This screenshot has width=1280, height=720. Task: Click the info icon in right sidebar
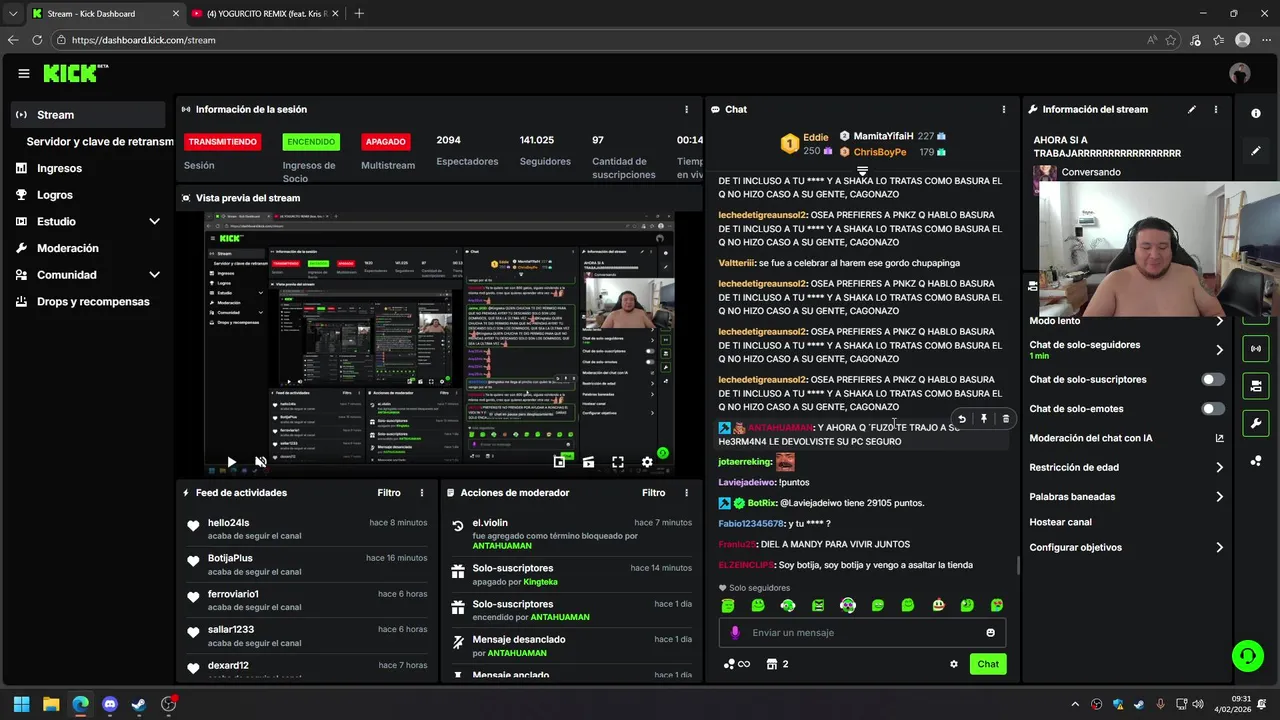pyautogui.click(x=1256, y=113)
